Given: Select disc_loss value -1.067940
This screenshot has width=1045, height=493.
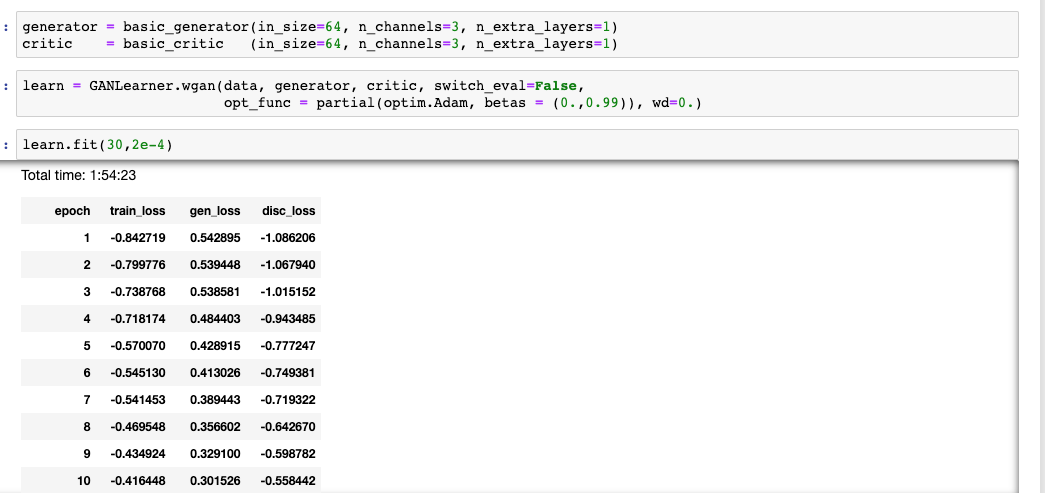Looking at the screenshot, I should 288,265.
